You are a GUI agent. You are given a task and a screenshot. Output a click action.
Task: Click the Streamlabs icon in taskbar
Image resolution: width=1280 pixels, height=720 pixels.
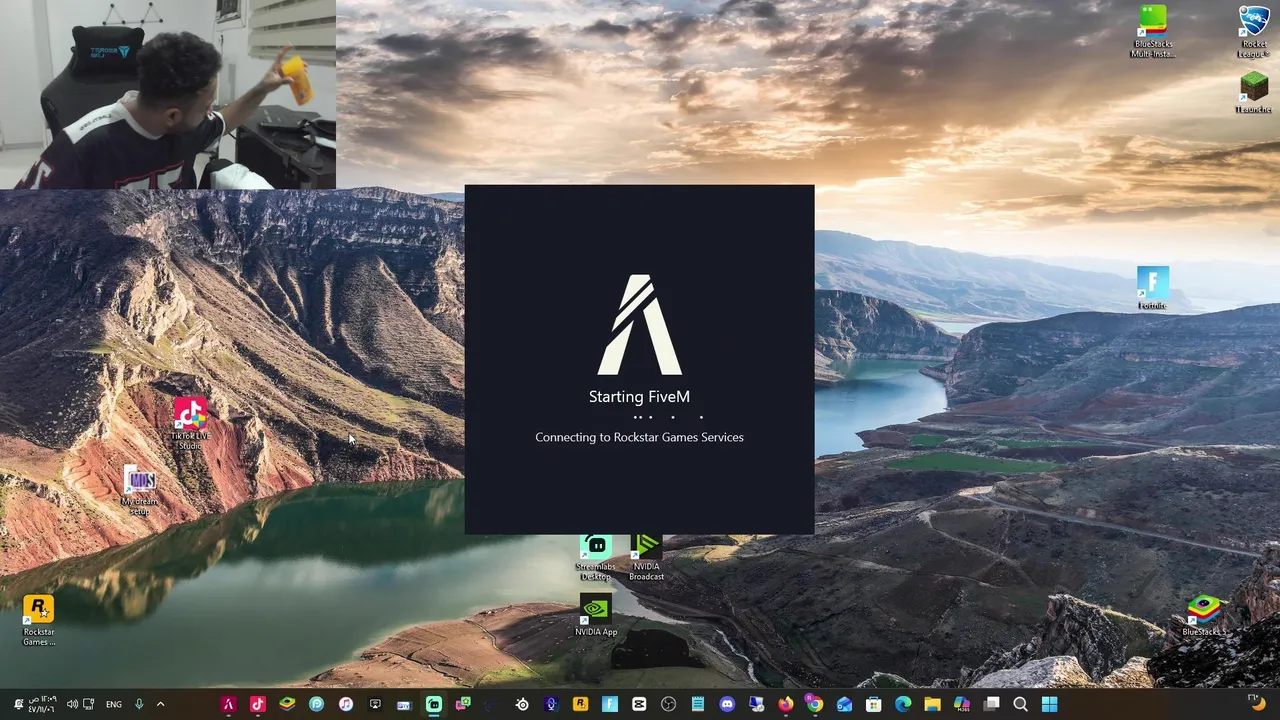(x=434, y=704)
